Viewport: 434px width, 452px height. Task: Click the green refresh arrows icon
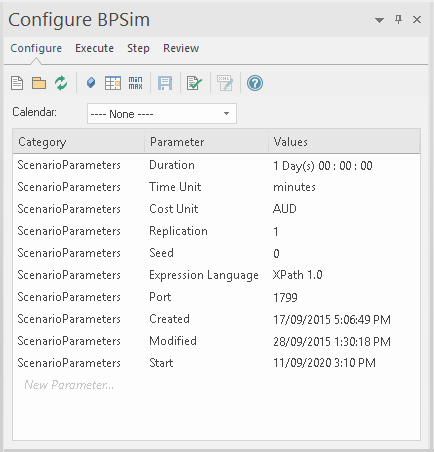click(x=61, y=83)
